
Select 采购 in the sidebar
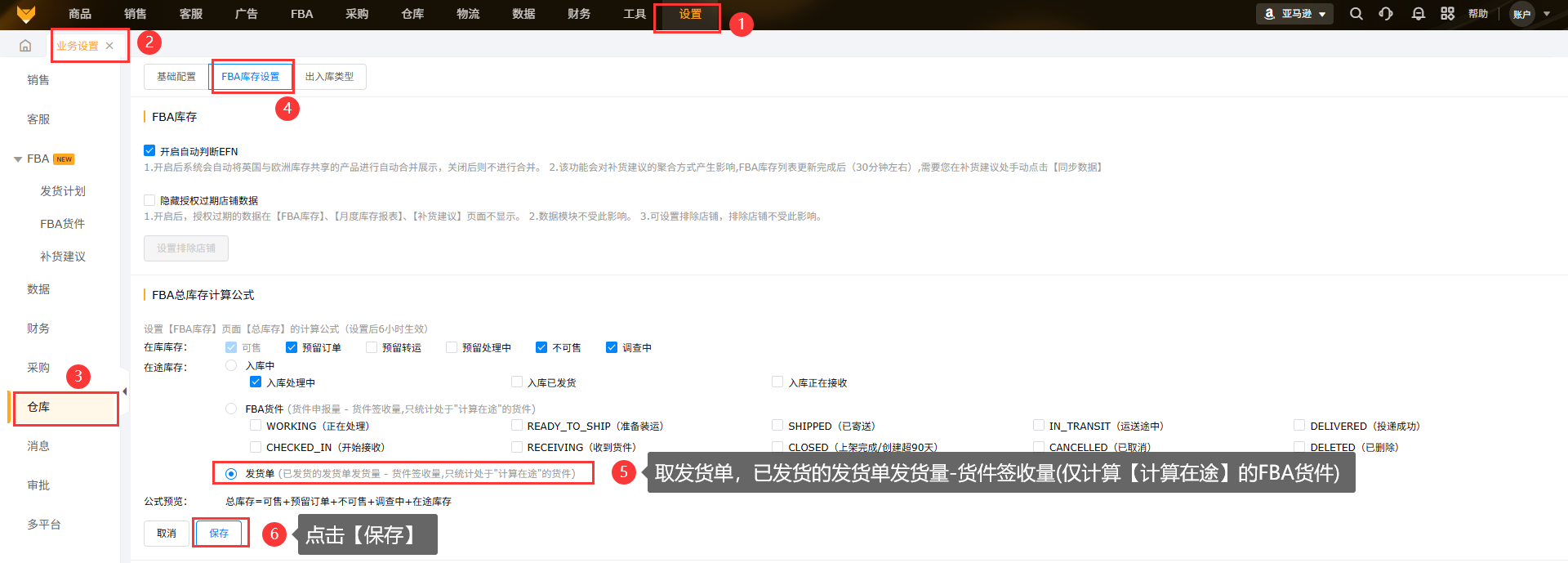tap(38, 368)
